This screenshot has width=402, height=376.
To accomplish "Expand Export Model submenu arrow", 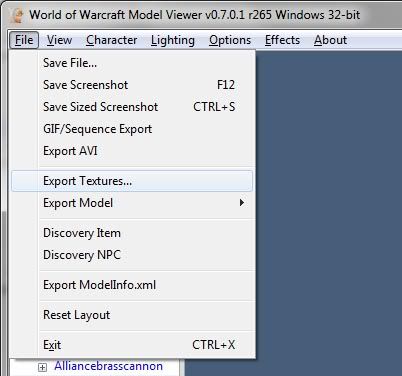I will pyautogui.click(x=242, y=203).
